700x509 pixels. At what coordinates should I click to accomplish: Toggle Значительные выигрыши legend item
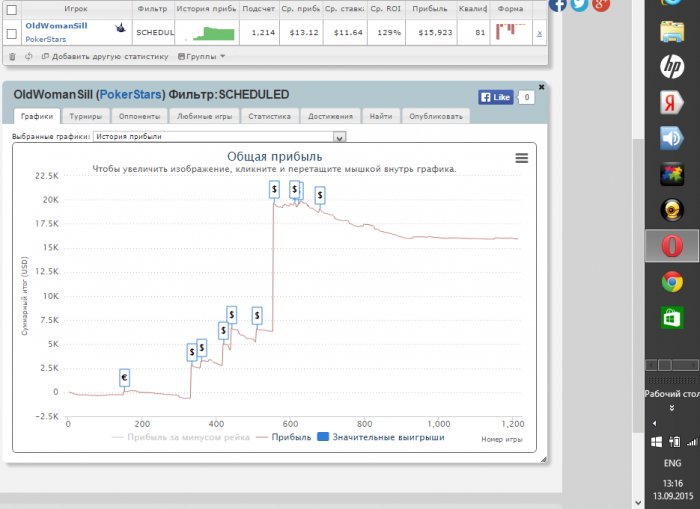pos(381,437)
